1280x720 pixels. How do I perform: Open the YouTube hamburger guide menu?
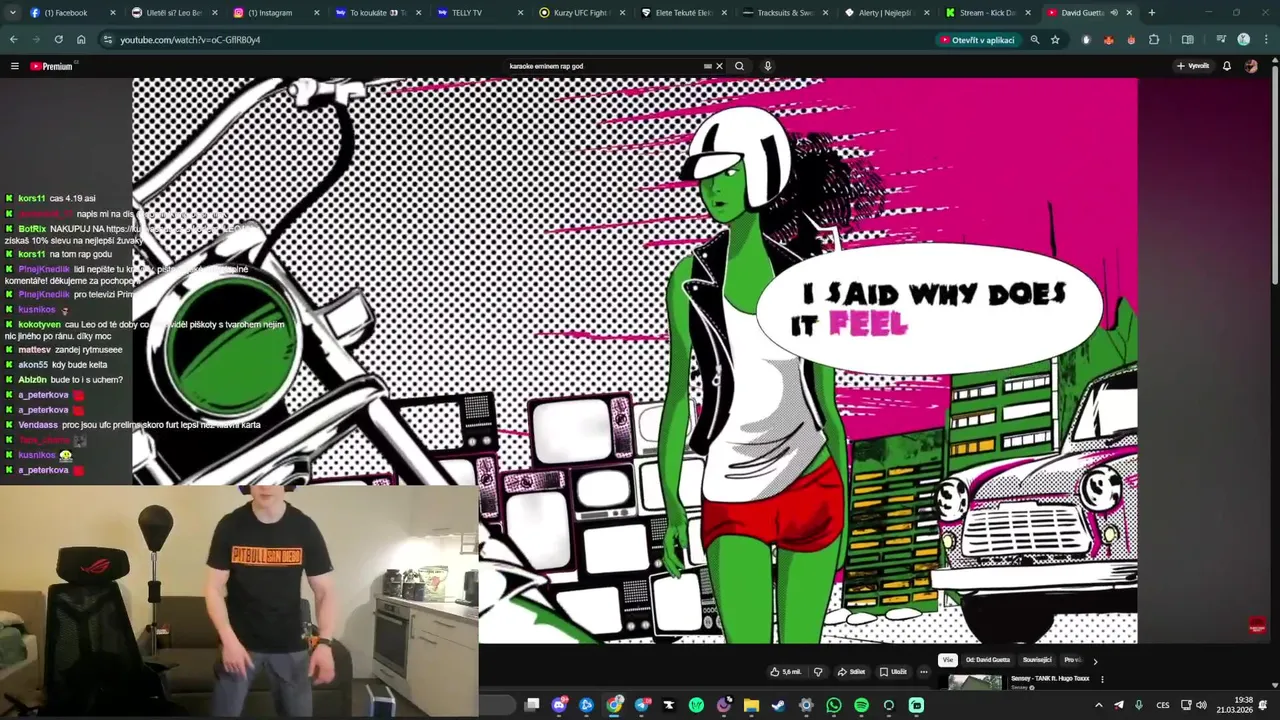pos(15,66)
